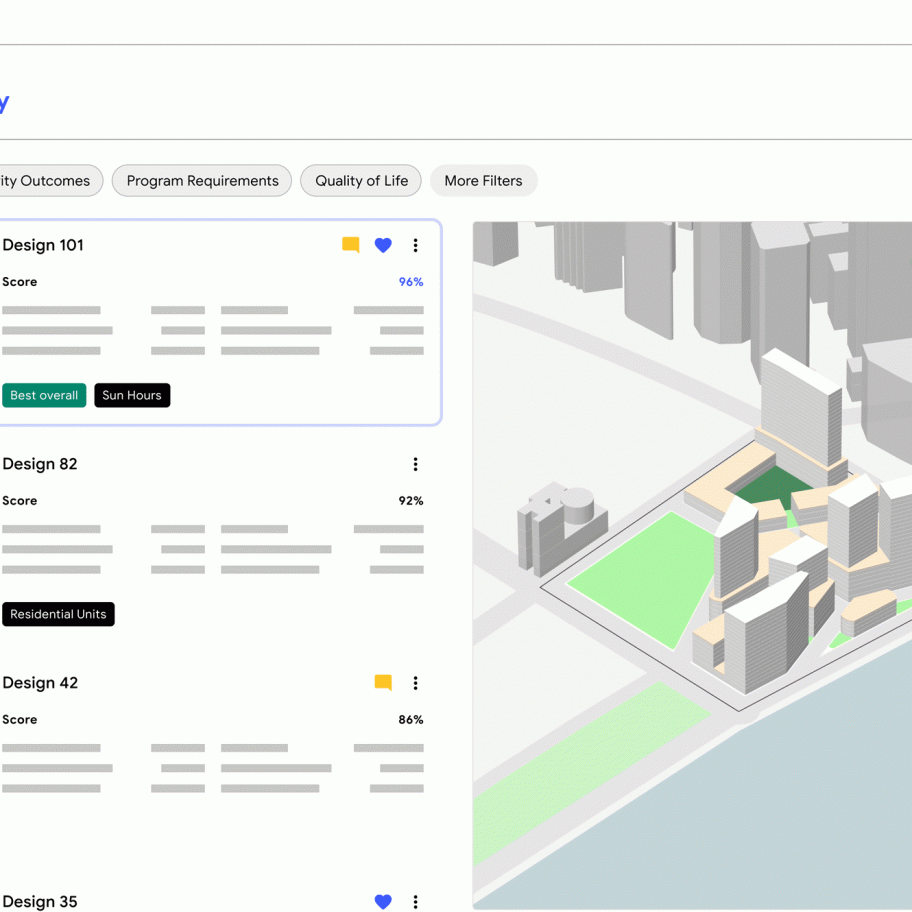Click the 96% score value
Viewport: 912px width, 912px height.
[x=411, y=282]
